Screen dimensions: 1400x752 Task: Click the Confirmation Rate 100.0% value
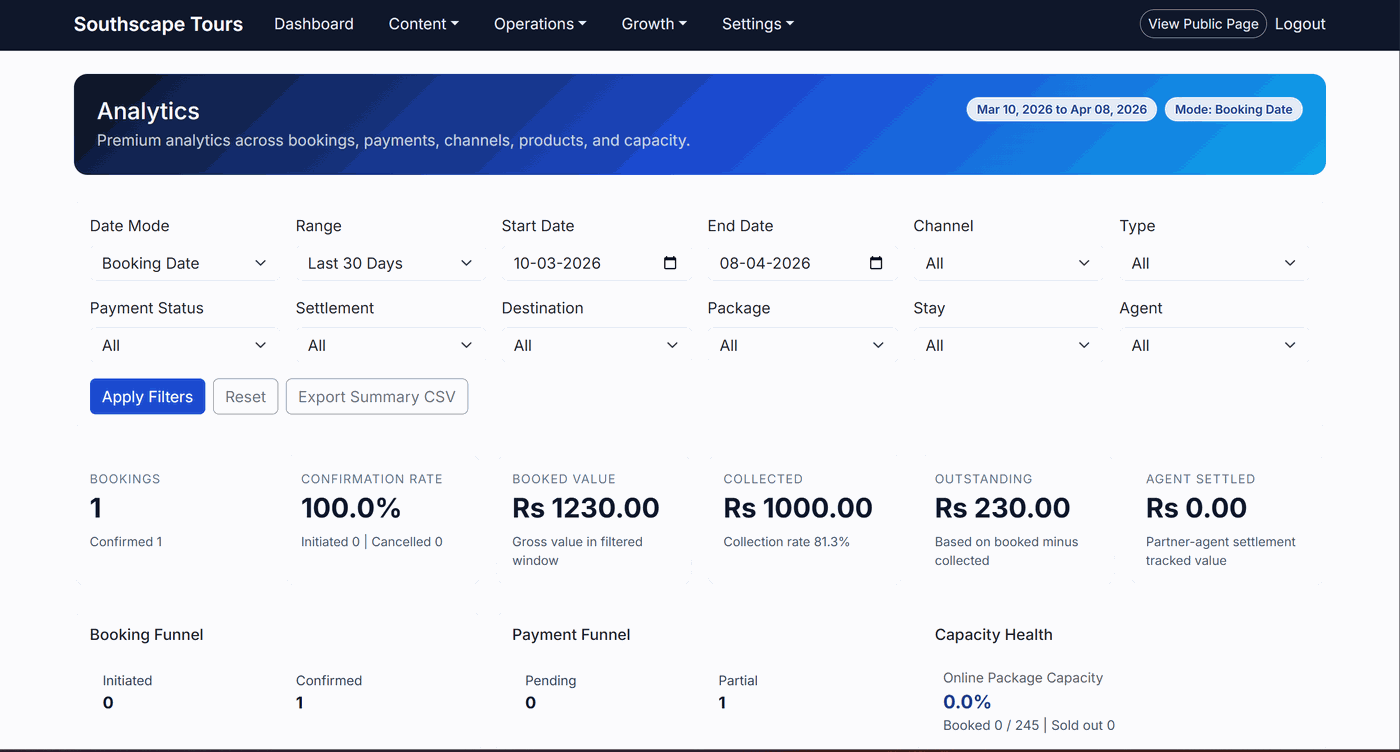[x=351, y=508]
